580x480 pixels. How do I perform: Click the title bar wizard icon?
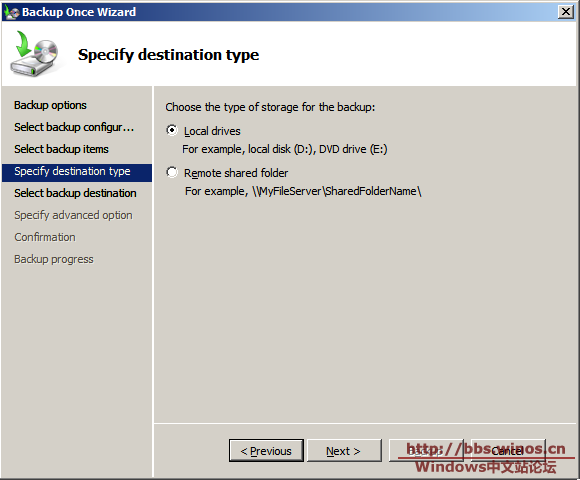coord(11,12)
